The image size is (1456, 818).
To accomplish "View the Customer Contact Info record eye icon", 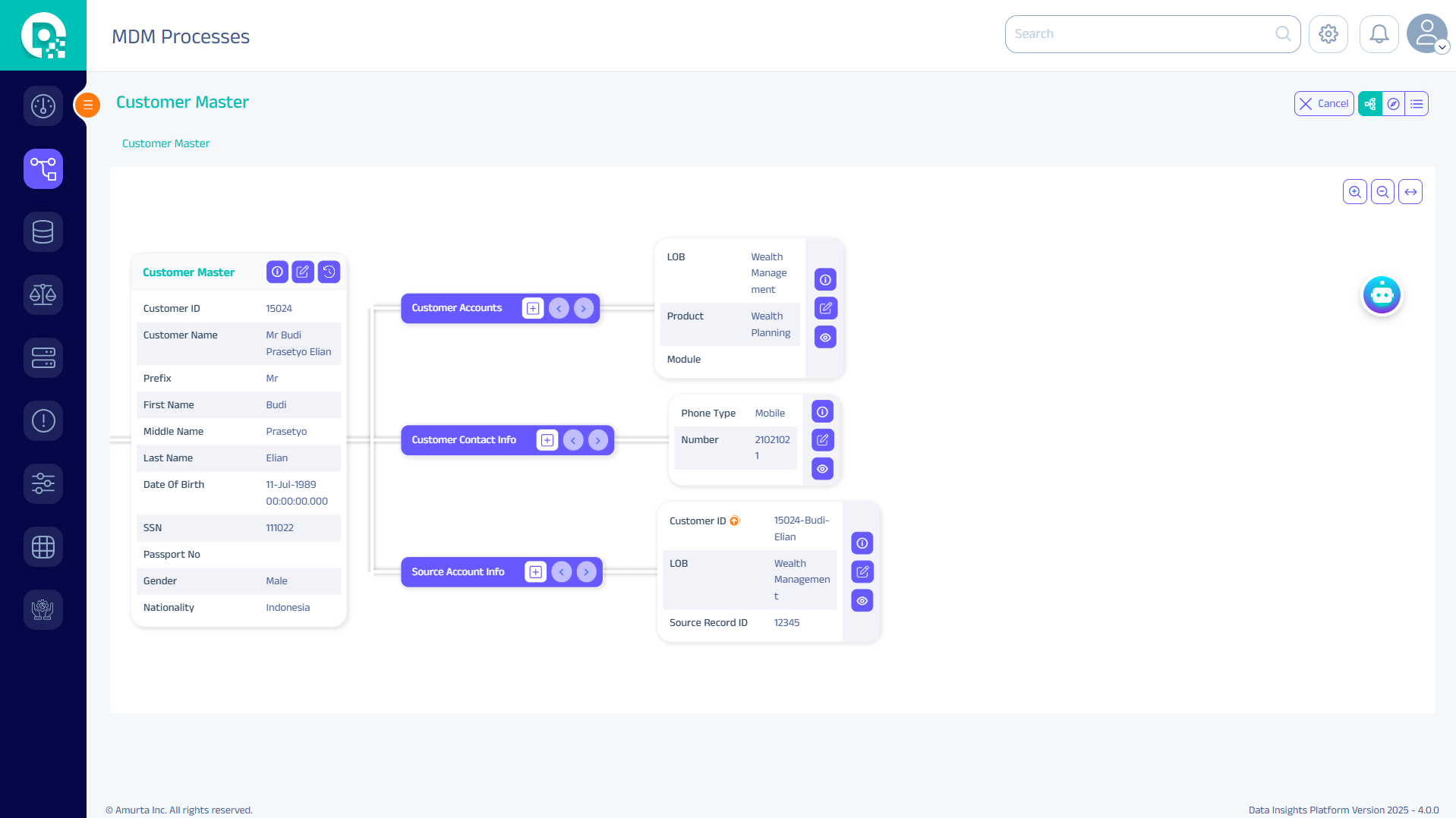I will click(x=822, y=469).
